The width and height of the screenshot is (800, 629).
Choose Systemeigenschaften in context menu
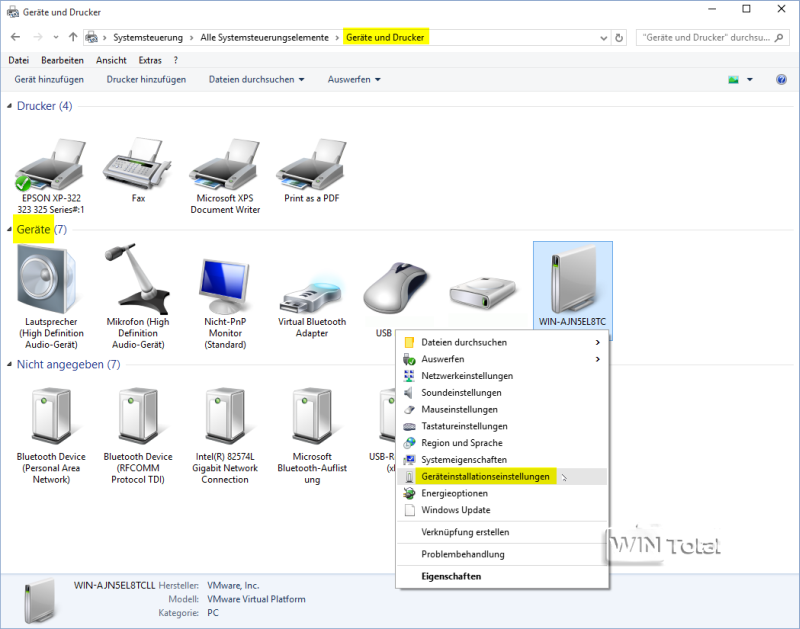502,460
